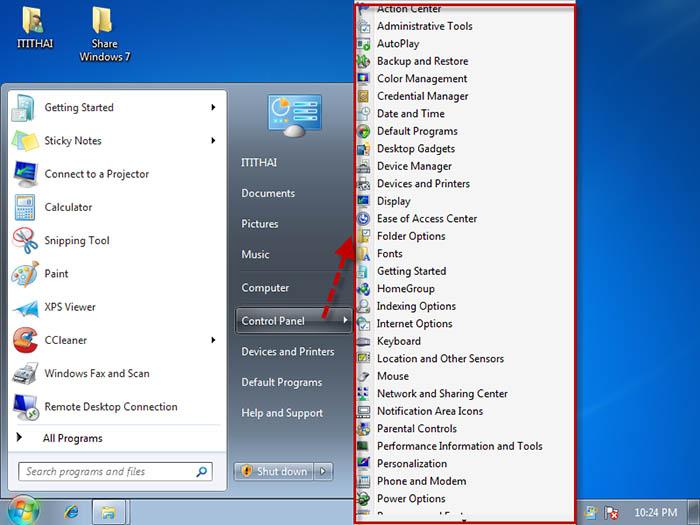700x525 pixels.
Task: Launch XPS Viewer
Action: tap(70, 307)
